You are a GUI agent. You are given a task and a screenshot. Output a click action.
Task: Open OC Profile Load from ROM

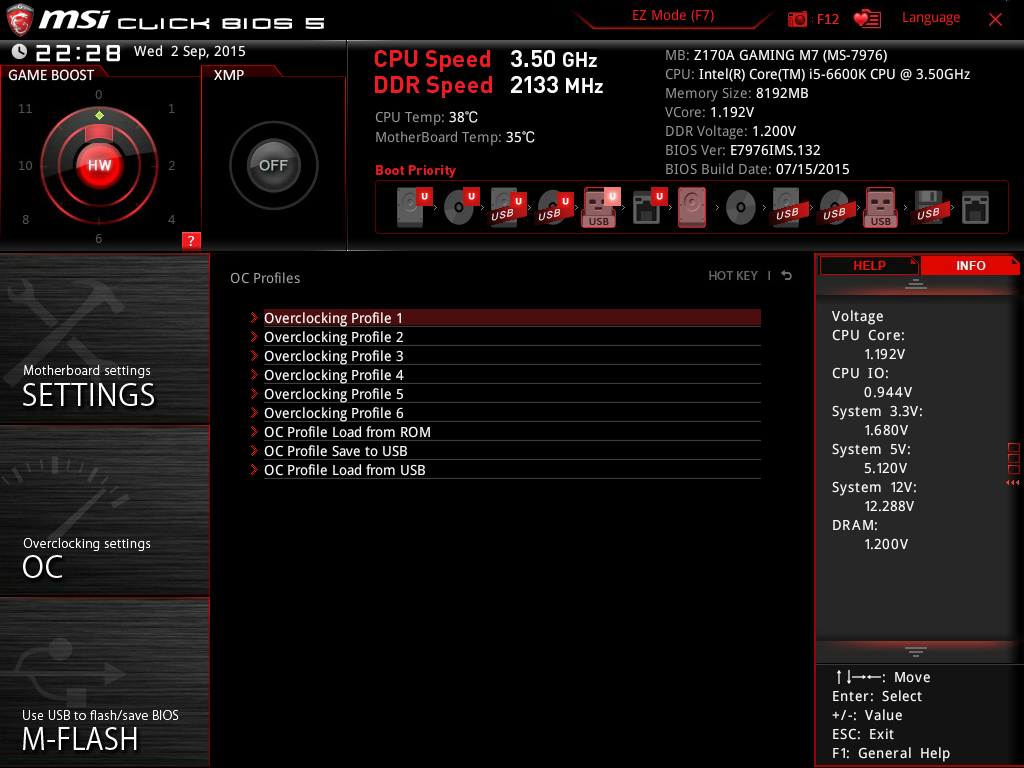(512, 432)
